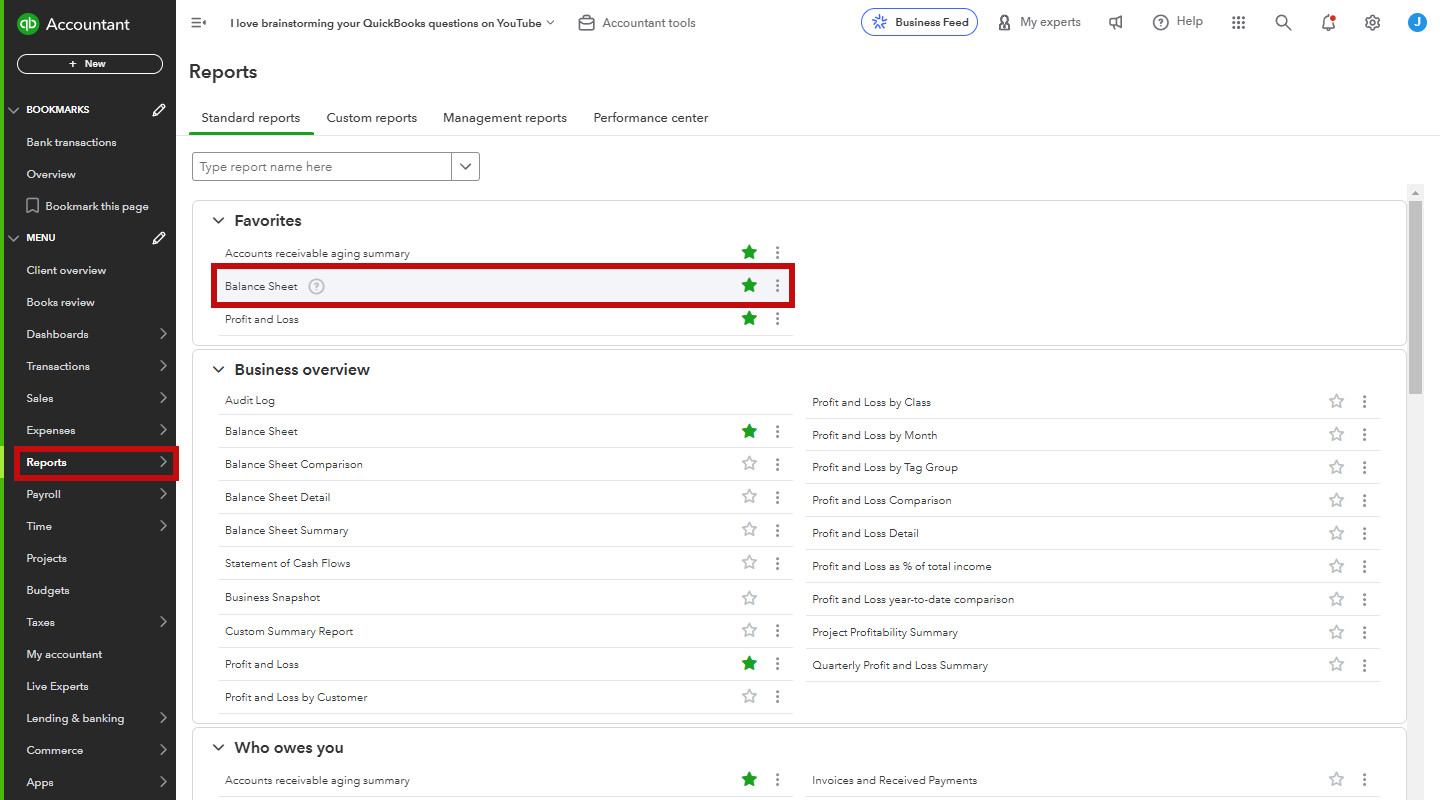Click the search magnifier icon
This screenshot has width=1440, height=800.
point(1283,22)
